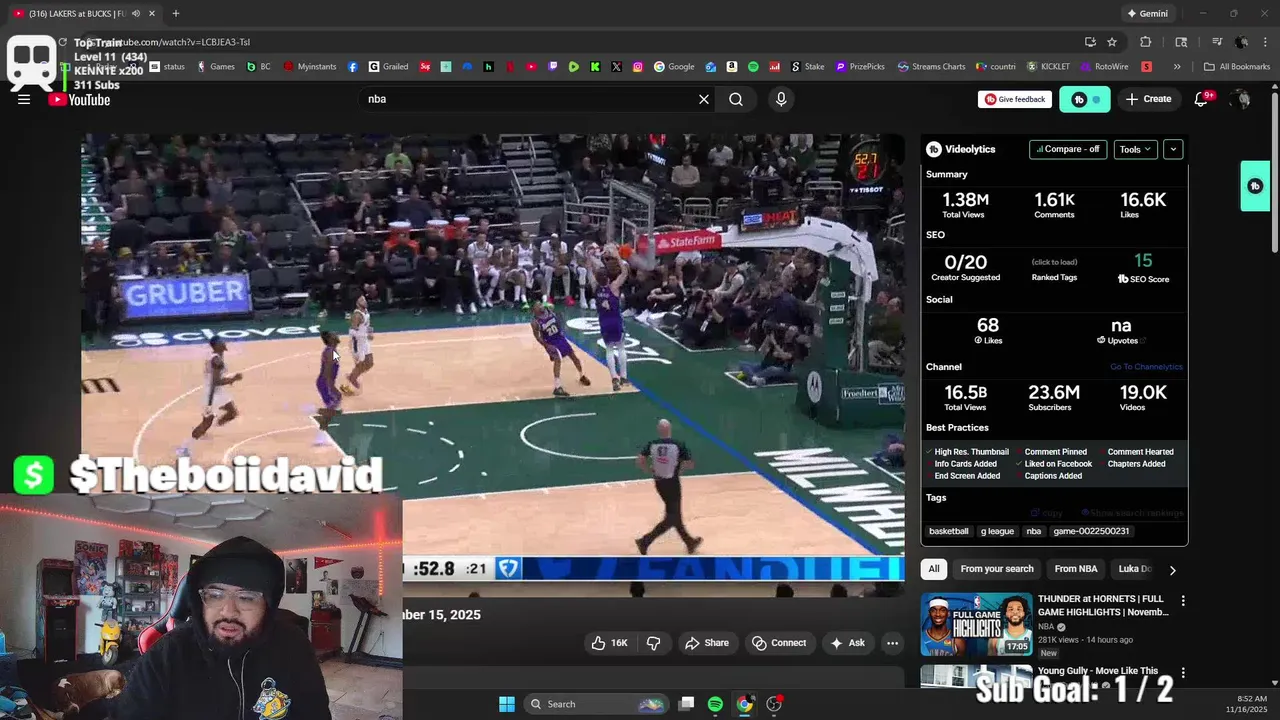Click the nba tag chip
Screen dimensions: 1280x720
(1034, 531)
